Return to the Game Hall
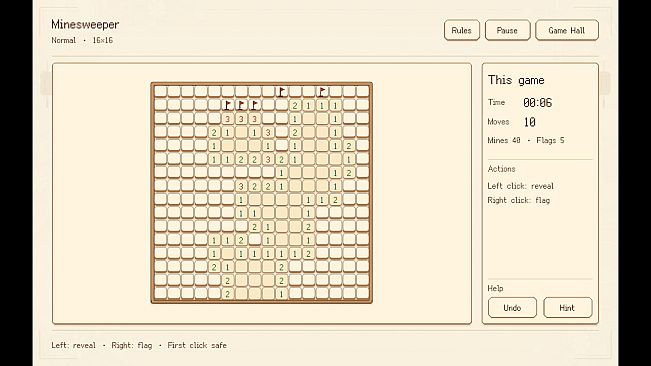 pos(567,30)
